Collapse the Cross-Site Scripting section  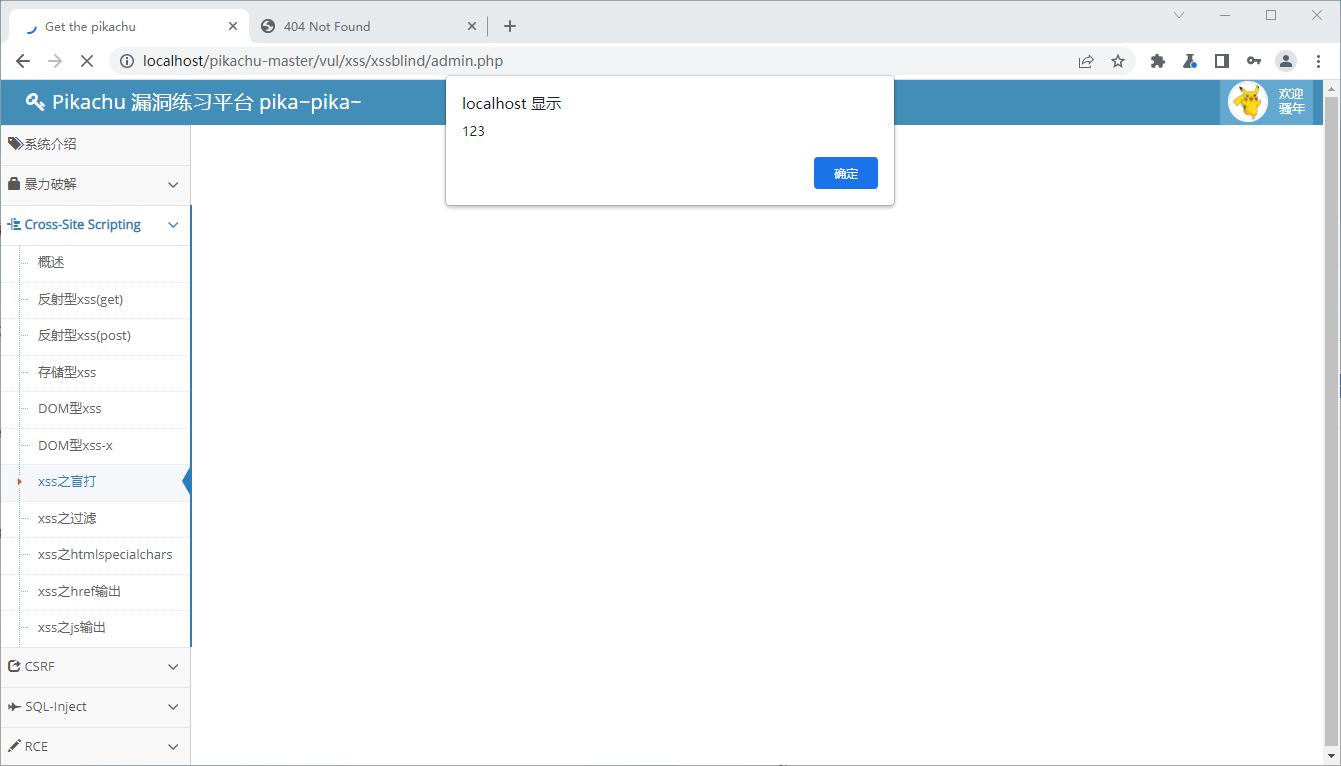coord(95,225)
